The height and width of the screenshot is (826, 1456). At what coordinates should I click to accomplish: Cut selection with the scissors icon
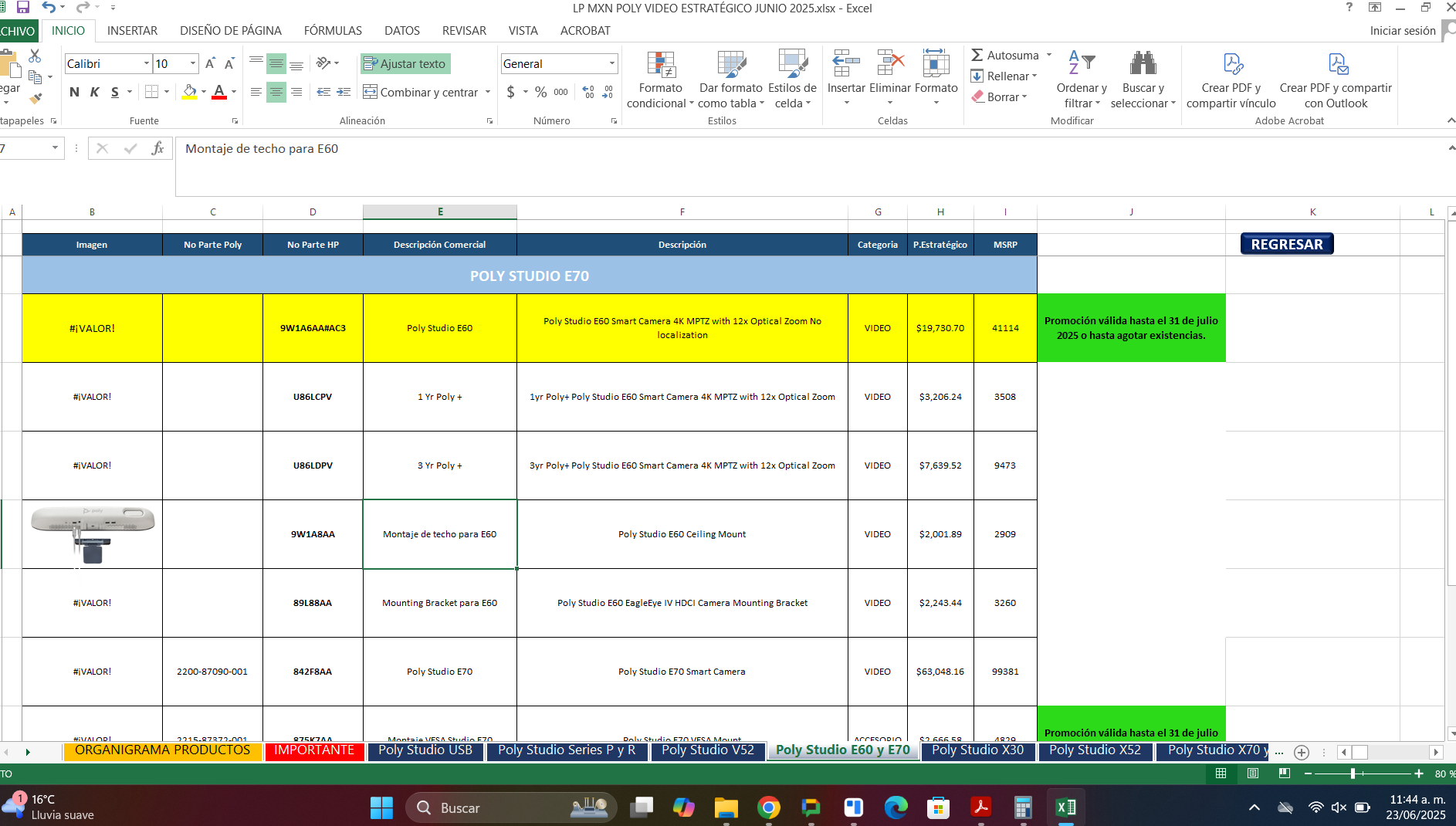(35, 56)
